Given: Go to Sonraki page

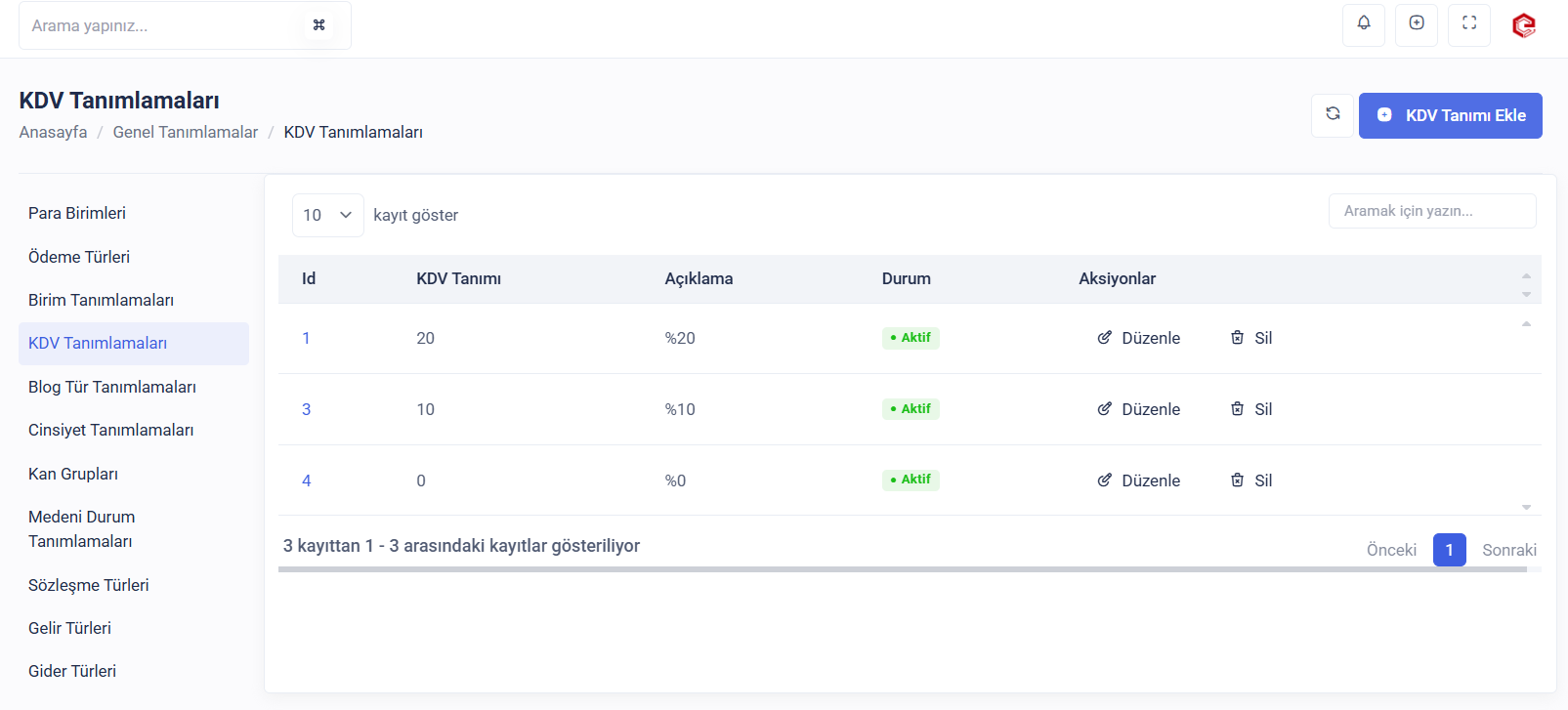Looking at the screenshot, I should click(1508, 550).
